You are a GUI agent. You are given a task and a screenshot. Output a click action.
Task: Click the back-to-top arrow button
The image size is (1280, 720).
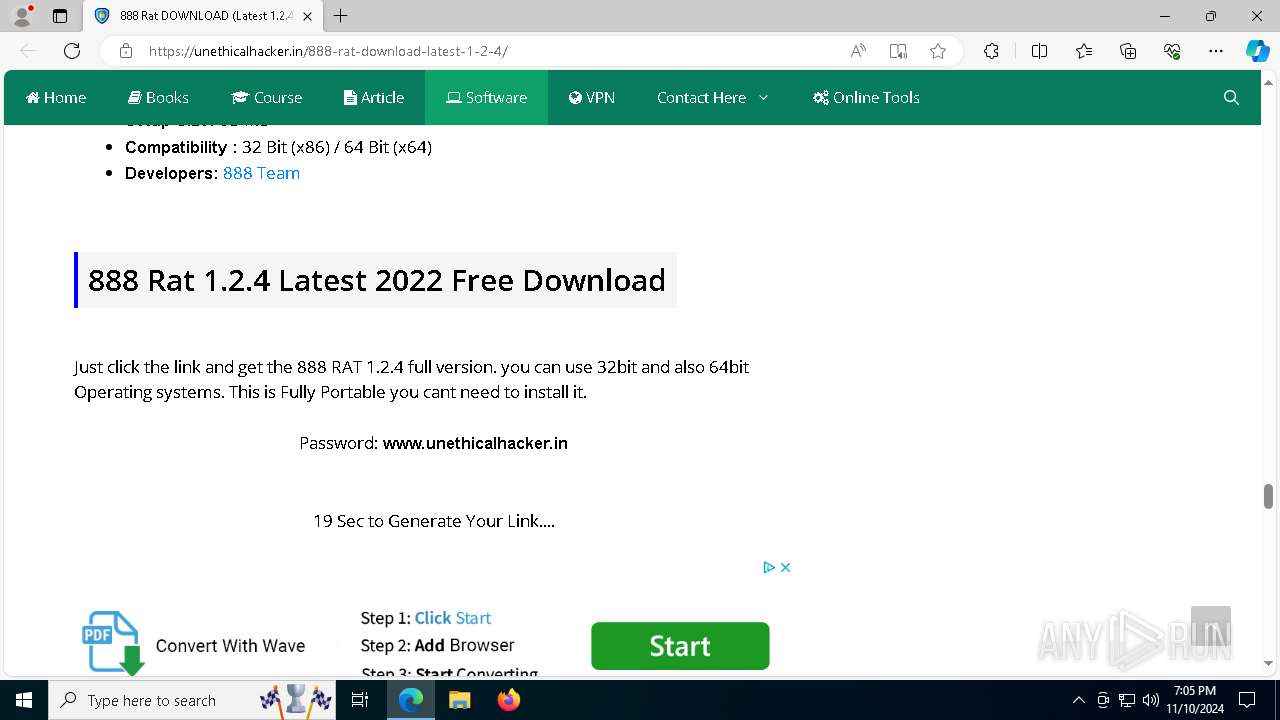click(1210, 626)
